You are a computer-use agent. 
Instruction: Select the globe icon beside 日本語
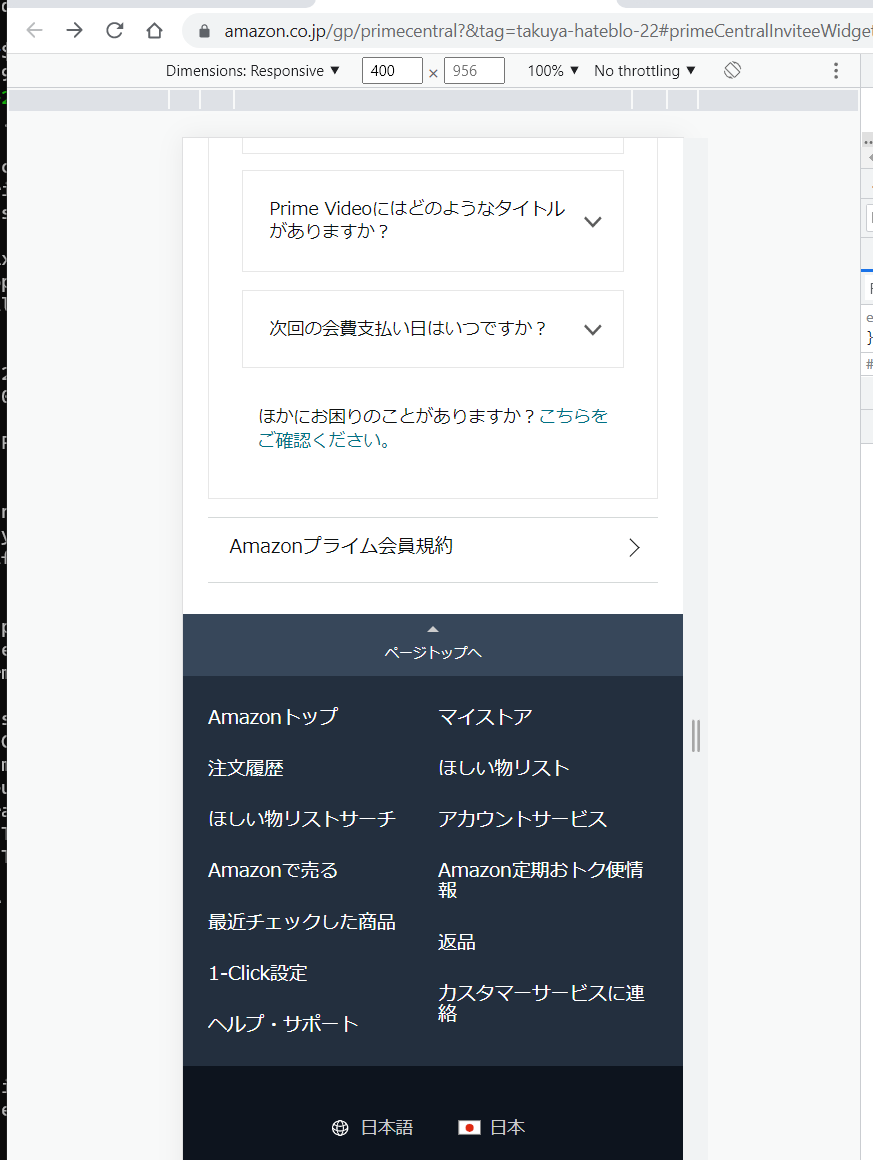[340, 1127]
